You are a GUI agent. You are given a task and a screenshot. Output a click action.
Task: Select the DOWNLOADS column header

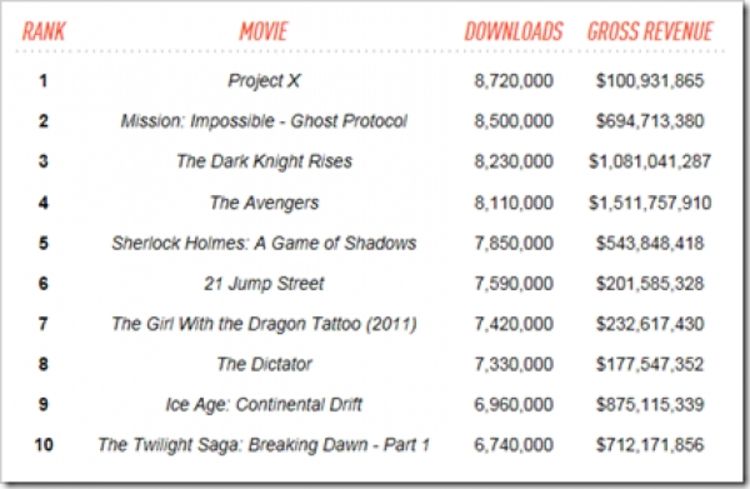tap(514, 32)
